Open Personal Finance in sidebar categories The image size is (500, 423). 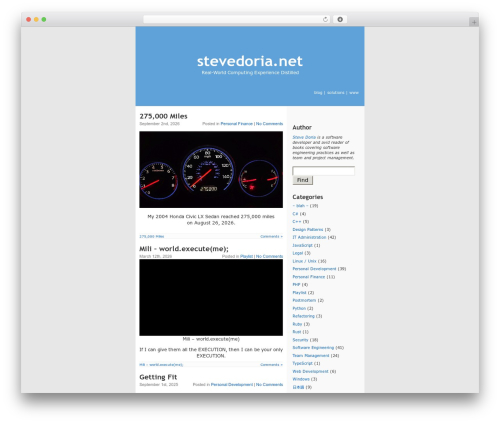click(x=308, y=277)
